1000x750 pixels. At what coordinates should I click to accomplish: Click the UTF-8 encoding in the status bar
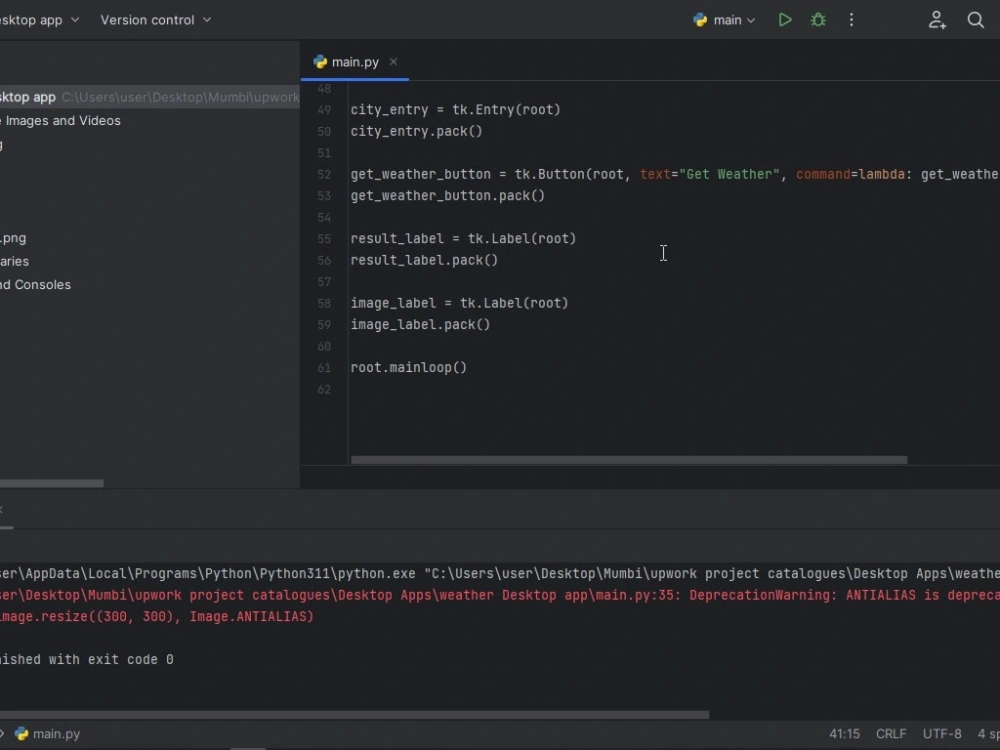coord(942,734)
